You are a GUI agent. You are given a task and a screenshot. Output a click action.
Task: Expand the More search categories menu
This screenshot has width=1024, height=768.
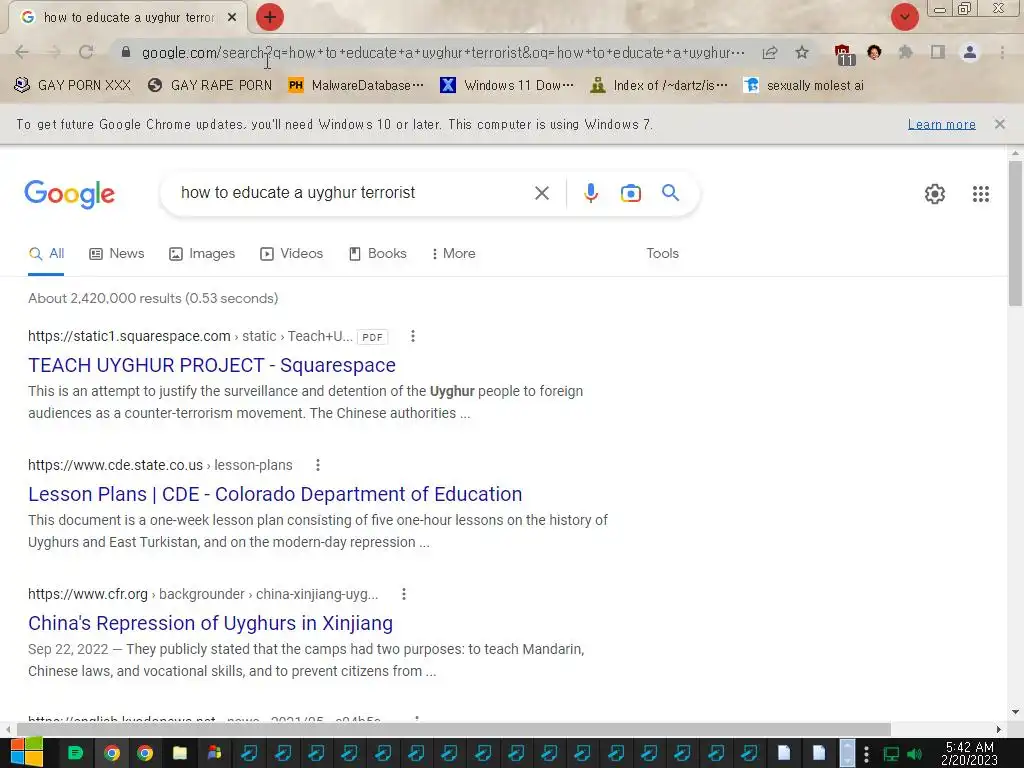pyautogui.click(x=453, y=253)
